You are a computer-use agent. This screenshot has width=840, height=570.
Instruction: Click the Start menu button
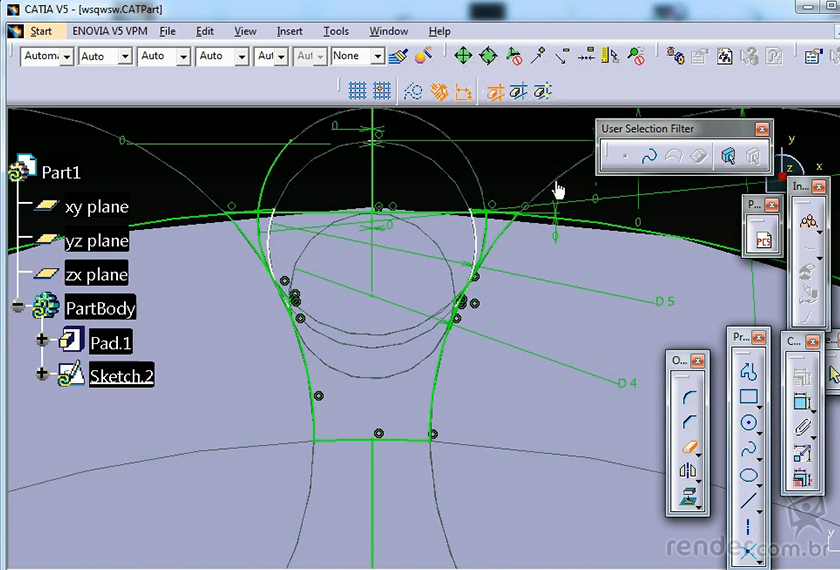pos(40,31)
